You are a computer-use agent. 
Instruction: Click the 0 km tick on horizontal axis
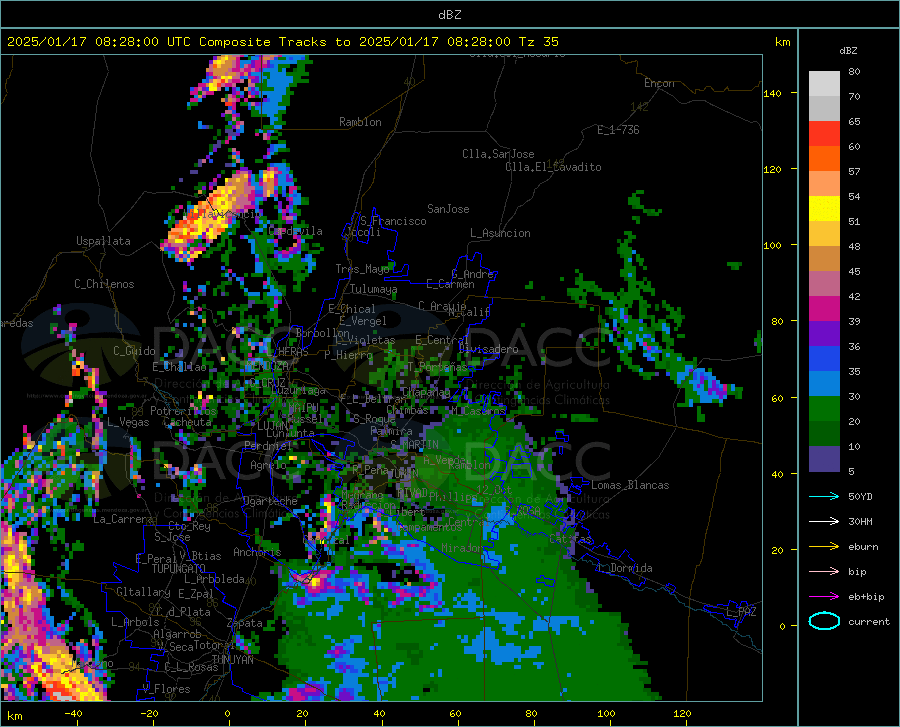[x=228, y=713]
